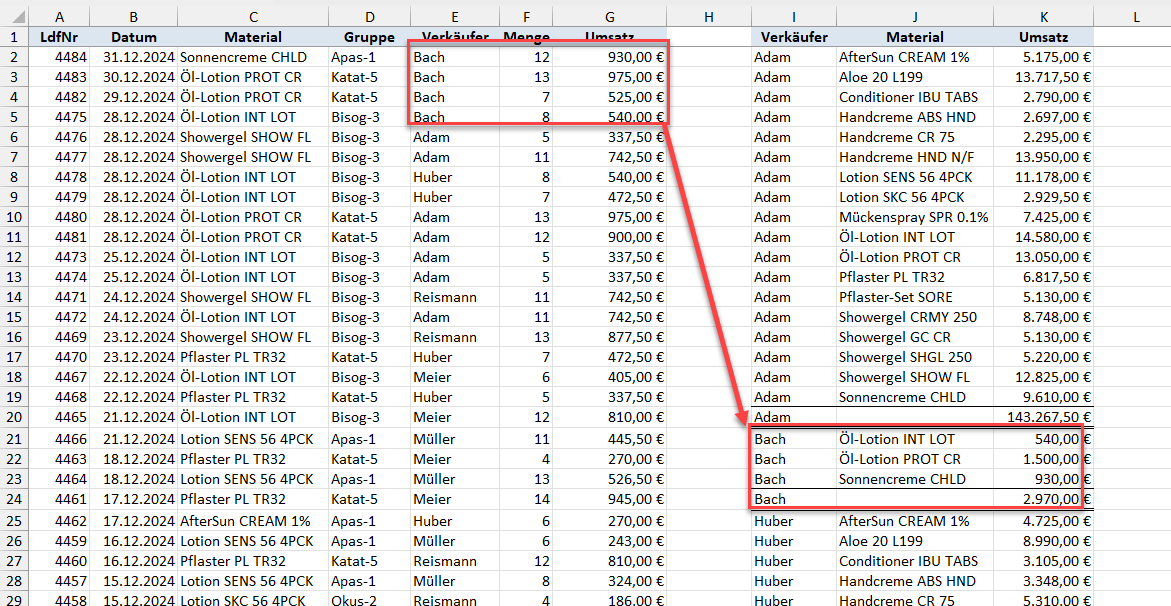Select column L header
Image resolution: width=1171 pixels, height=606 pixels.
point(1135,17)
